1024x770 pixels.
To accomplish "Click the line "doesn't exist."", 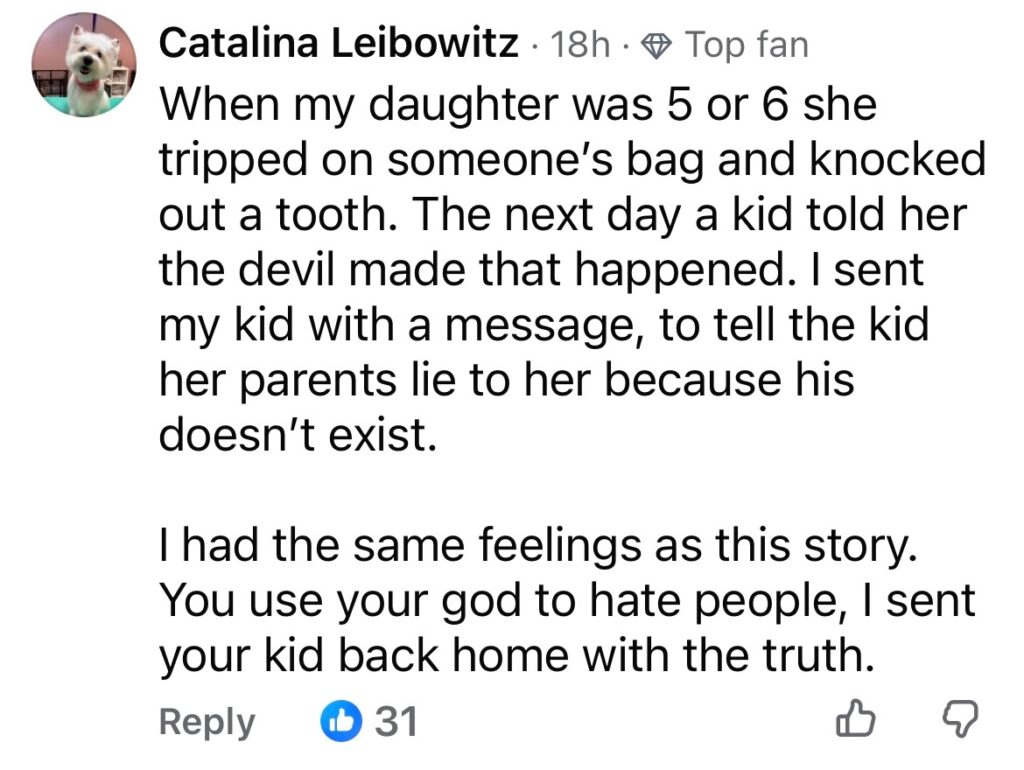I will click(x=298, y=437).
